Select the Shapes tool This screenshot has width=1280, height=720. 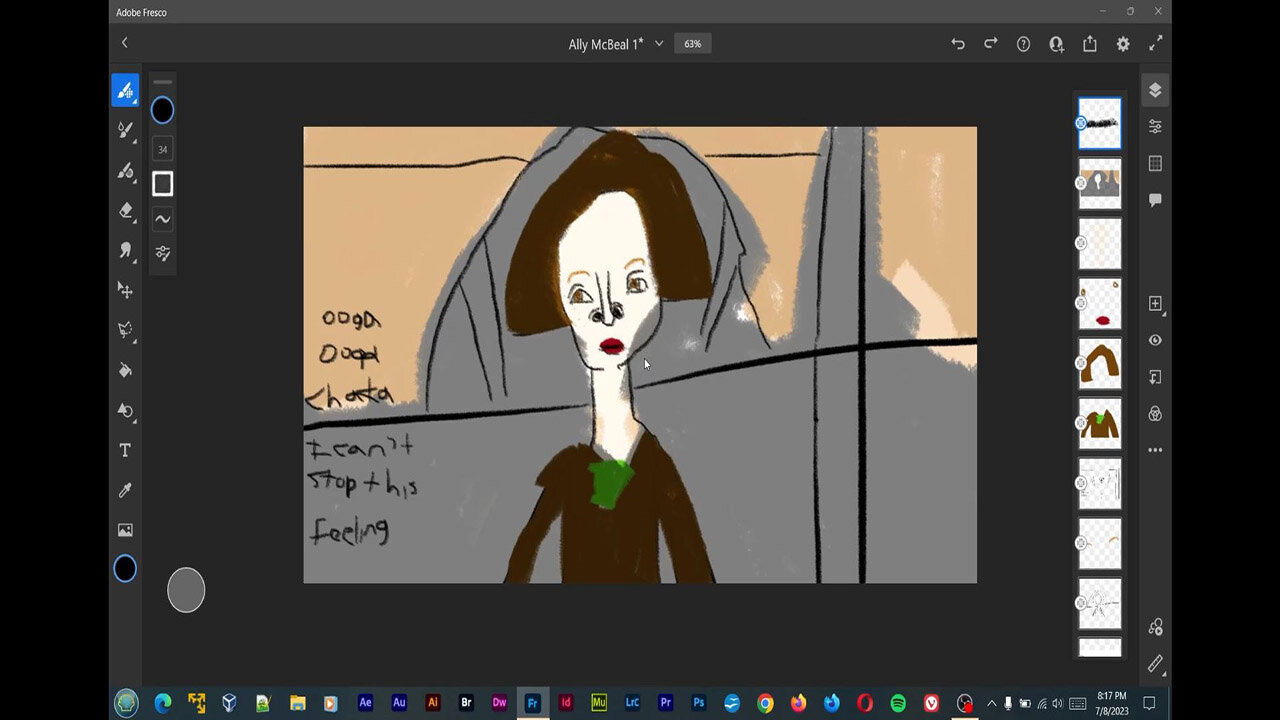(x=125, y=410)
